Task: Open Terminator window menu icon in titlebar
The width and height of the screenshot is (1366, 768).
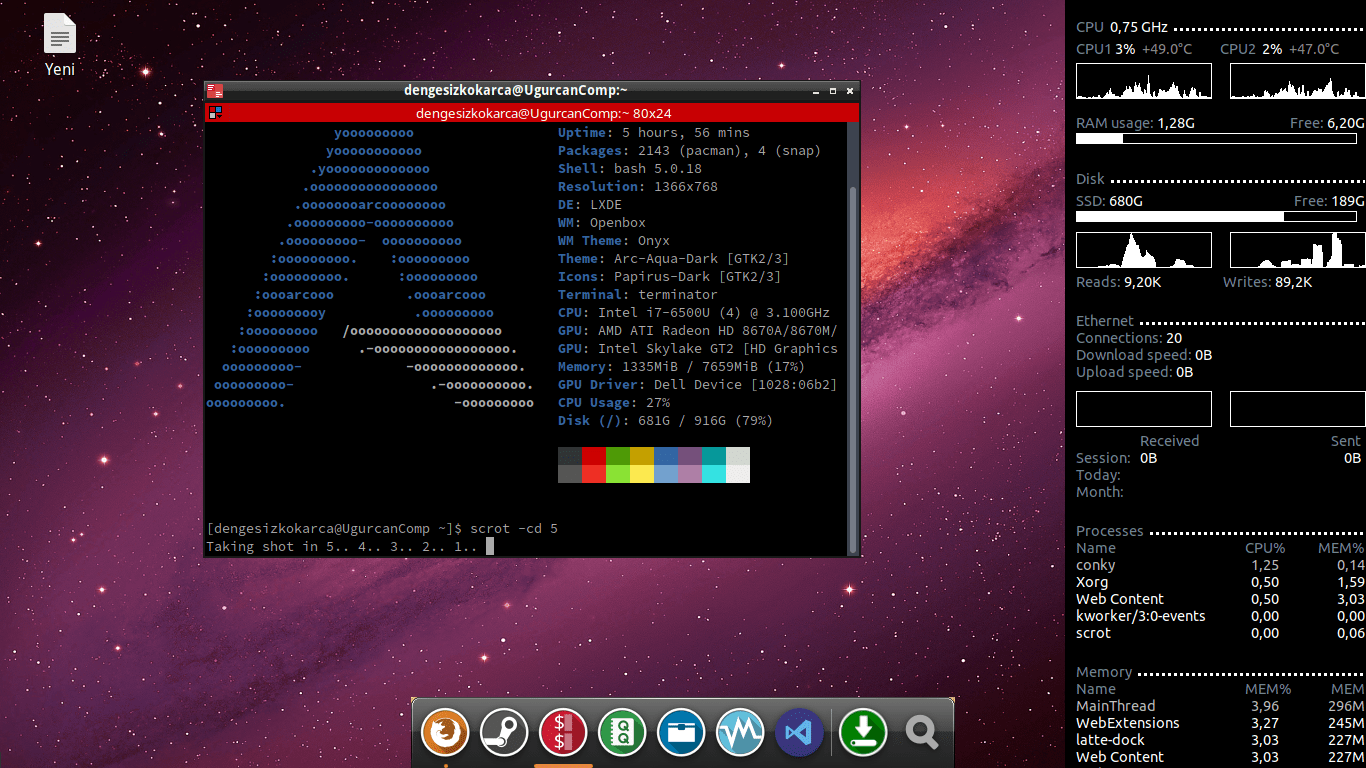Action: click(215, 90)
